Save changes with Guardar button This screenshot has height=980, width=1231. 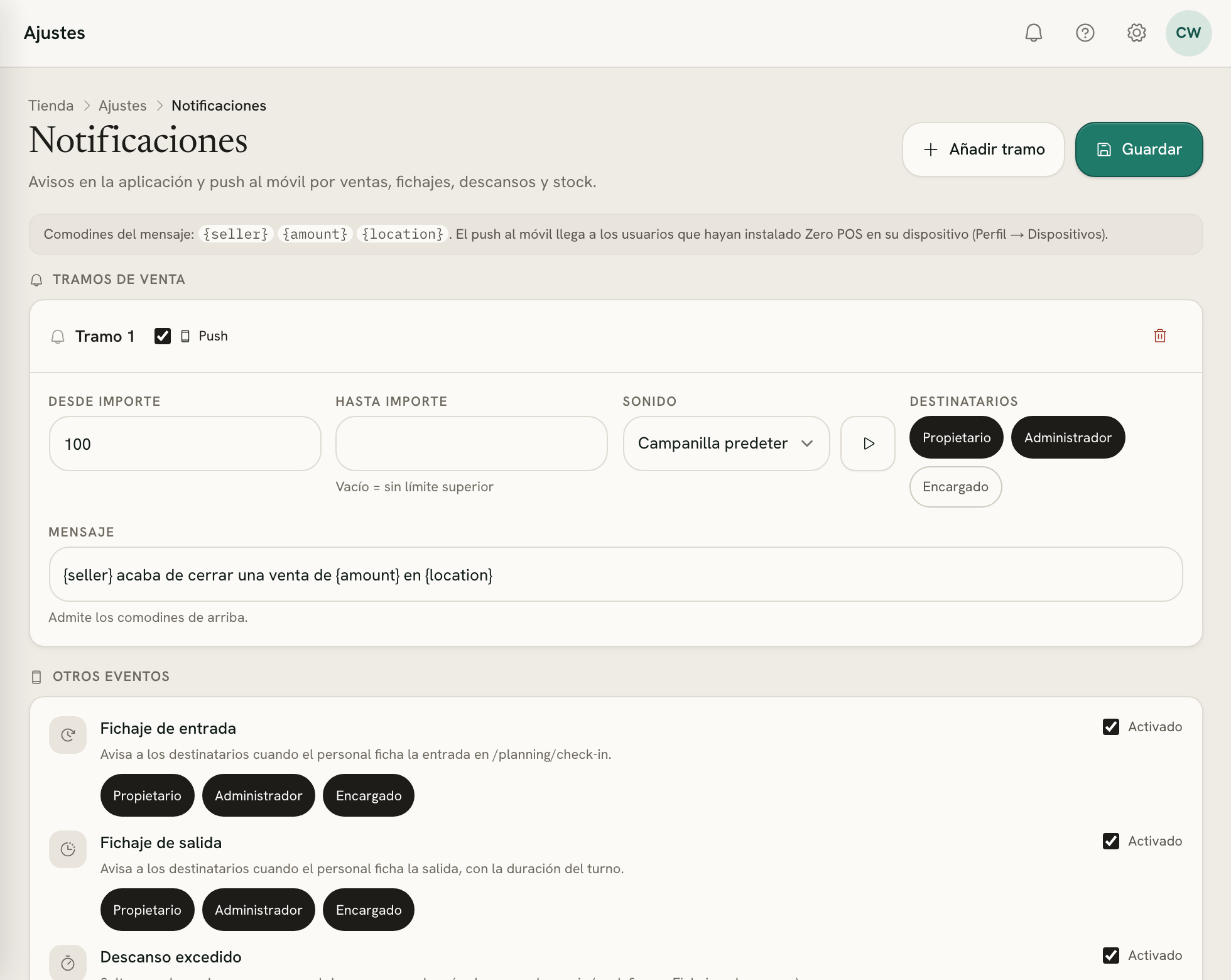[1139, 150]
